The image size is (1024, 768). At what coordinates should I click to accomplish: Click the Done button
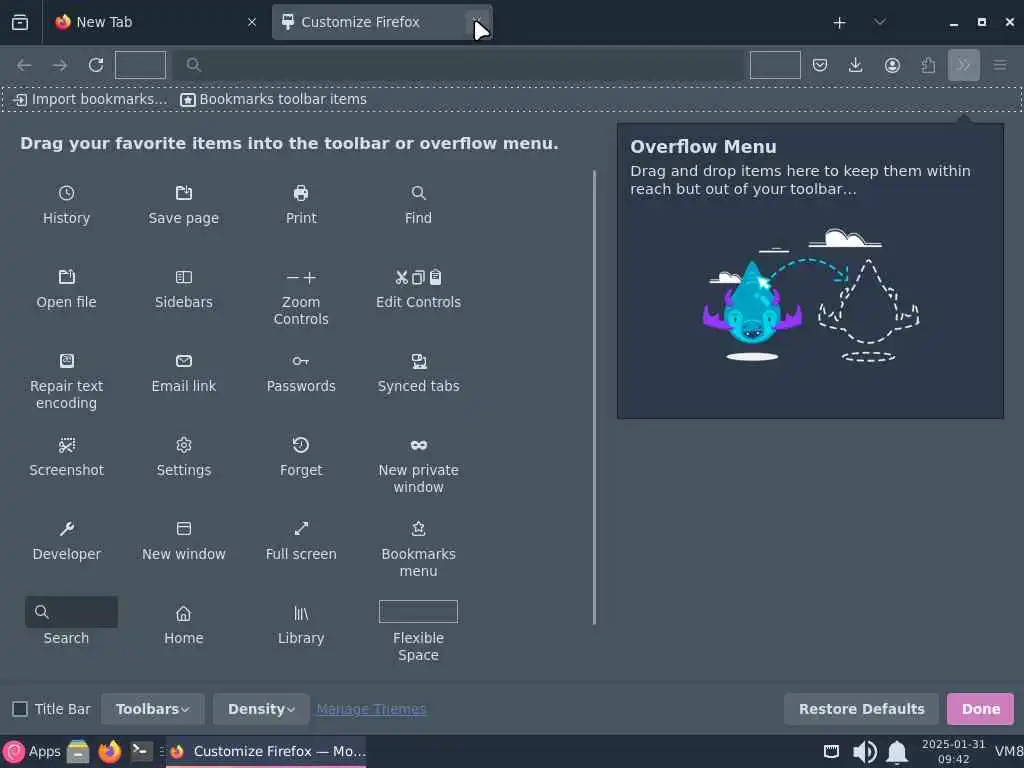pyautogui.click(x=980, y=709)
